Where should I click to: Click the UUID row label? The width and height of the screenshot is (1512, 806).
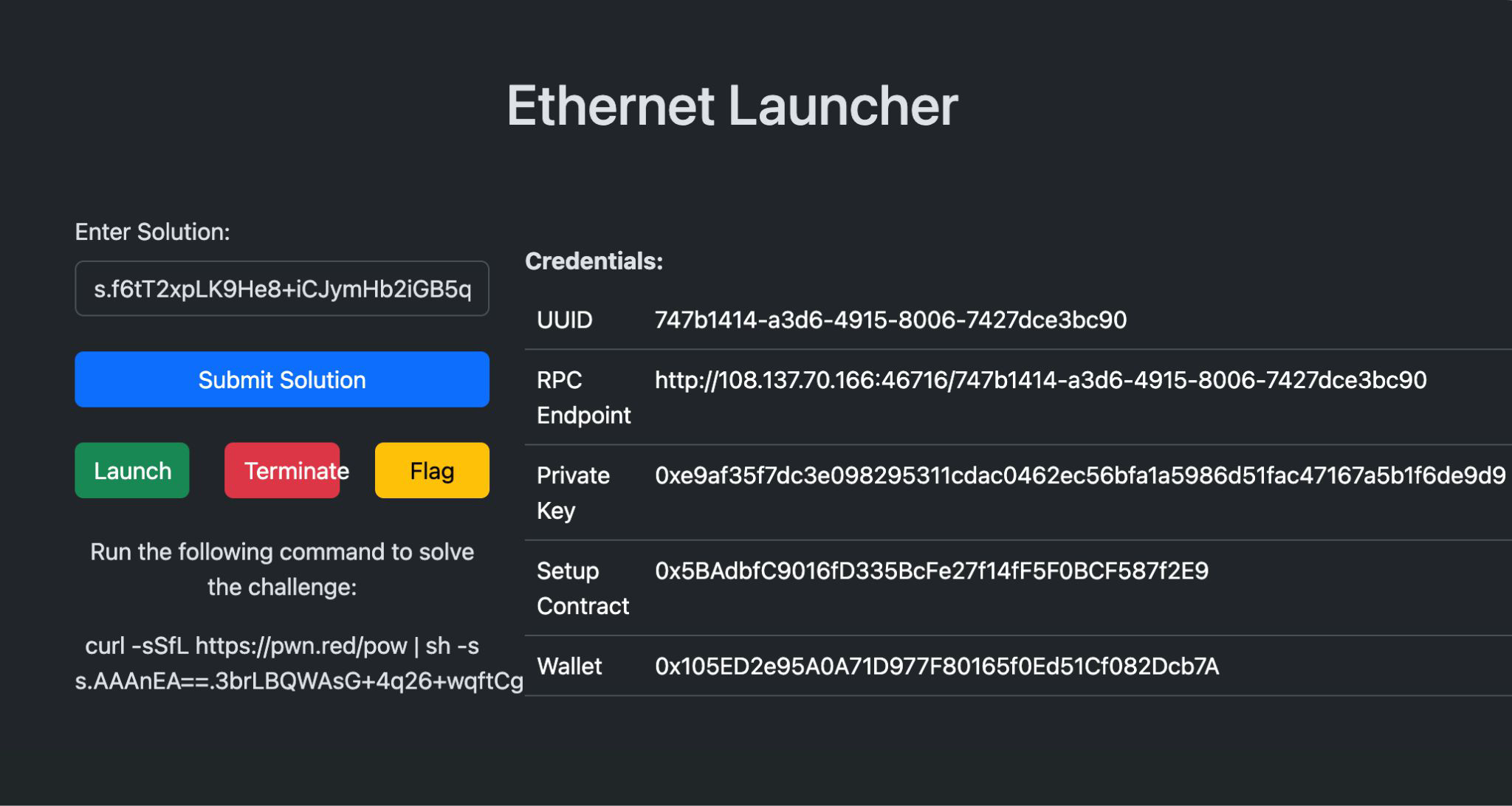[565, 320]
